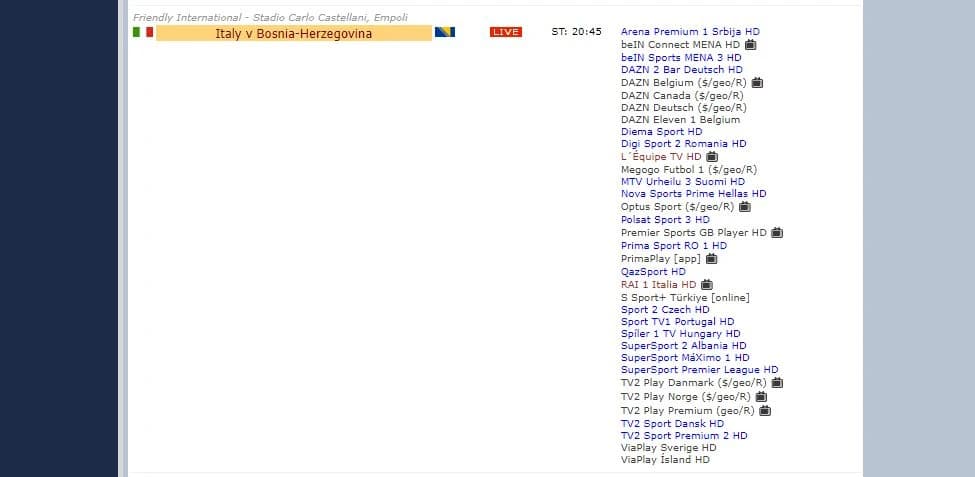The image size is (975, 477).
Task: Click Megogo Futbol 1 ($/geo/R) entry
Action: point(689,169)
